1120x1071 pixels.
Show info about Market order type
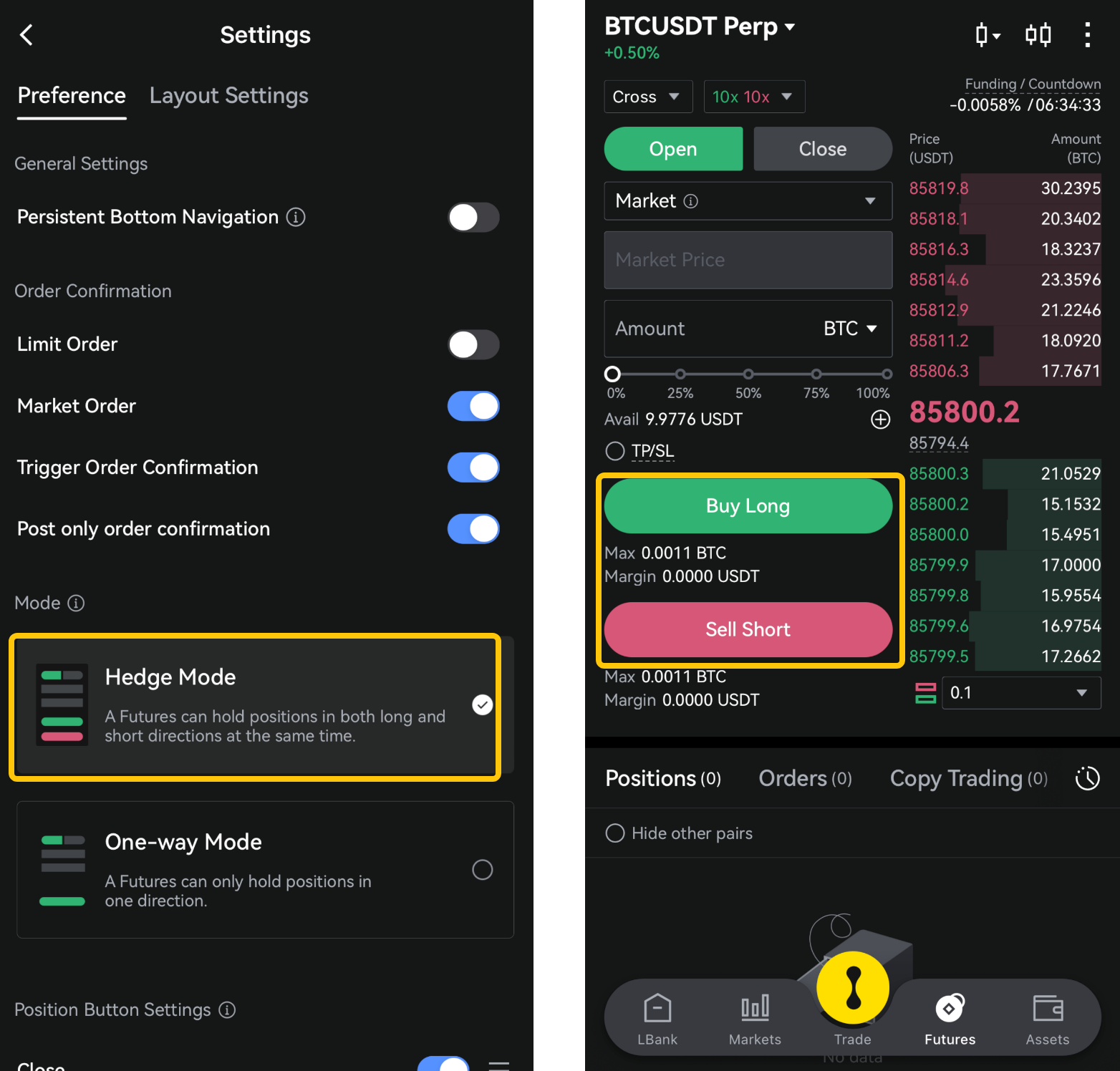pos(691,201)
